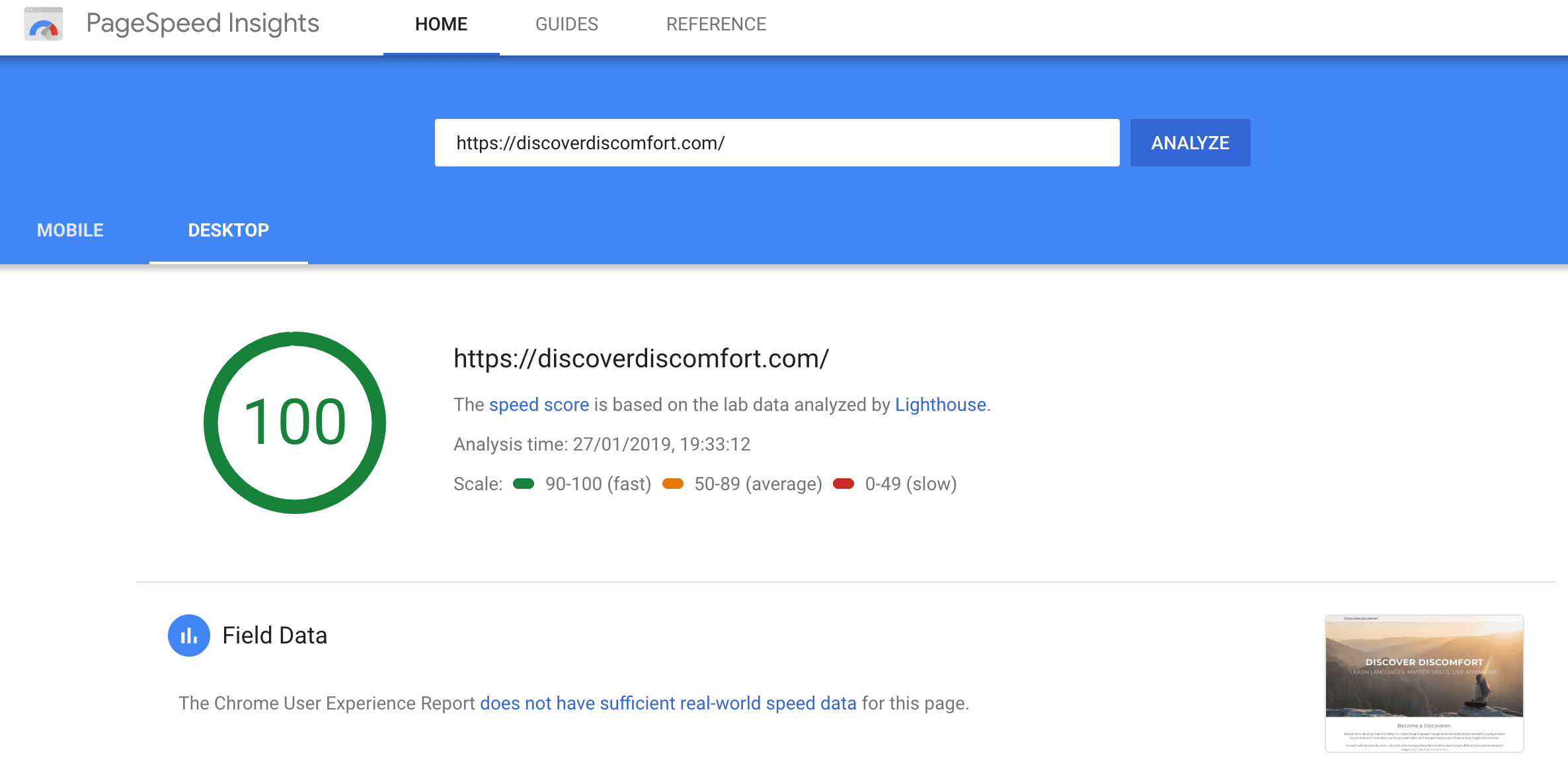The height and width of the screenshot is (765, 1568).
Task: Click the https://discoverdiscomfort.com/ result heading
Action: pyautogui.click(x=641, y=359)
